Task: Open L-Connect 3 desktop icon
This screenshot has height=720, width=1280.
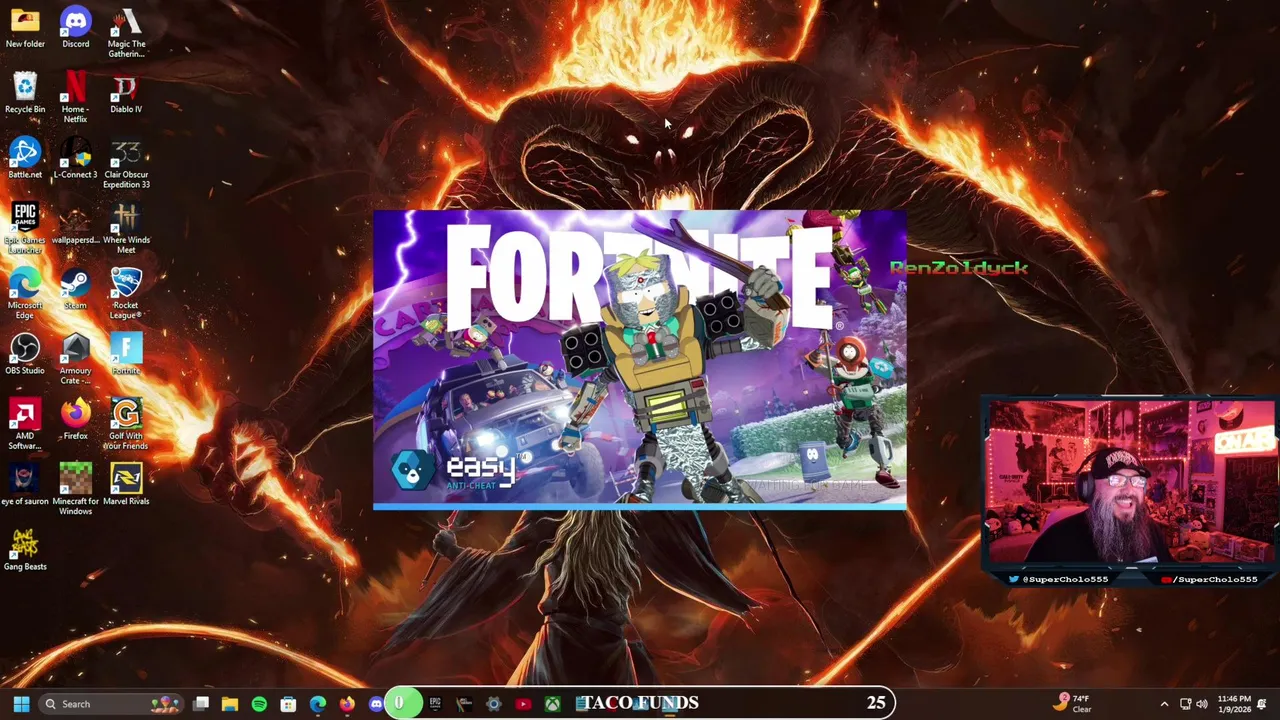Action: [75, 158]
